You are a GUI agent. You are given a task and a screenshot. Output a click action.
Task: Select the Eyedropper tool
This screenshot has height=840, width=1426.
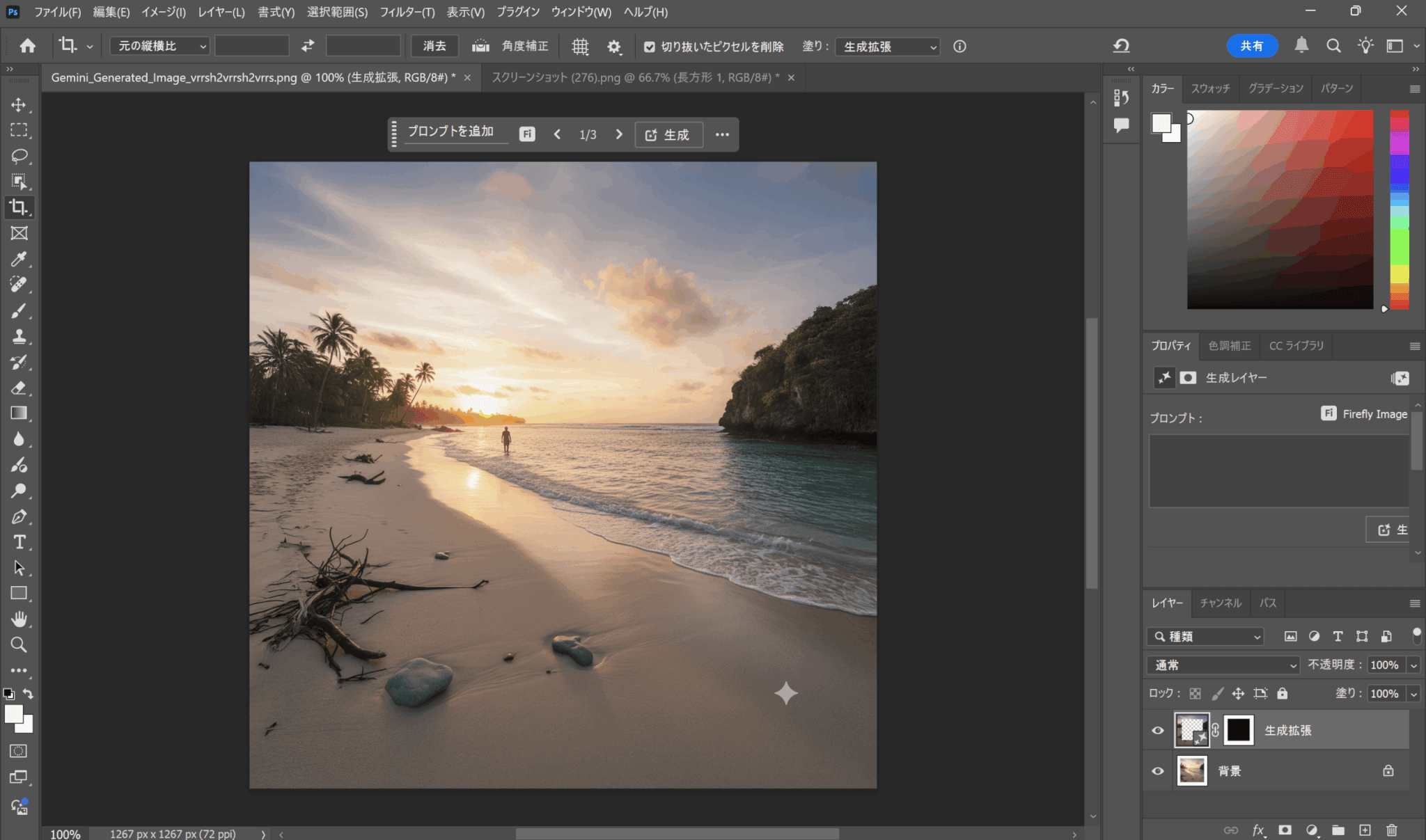point(19,259)
